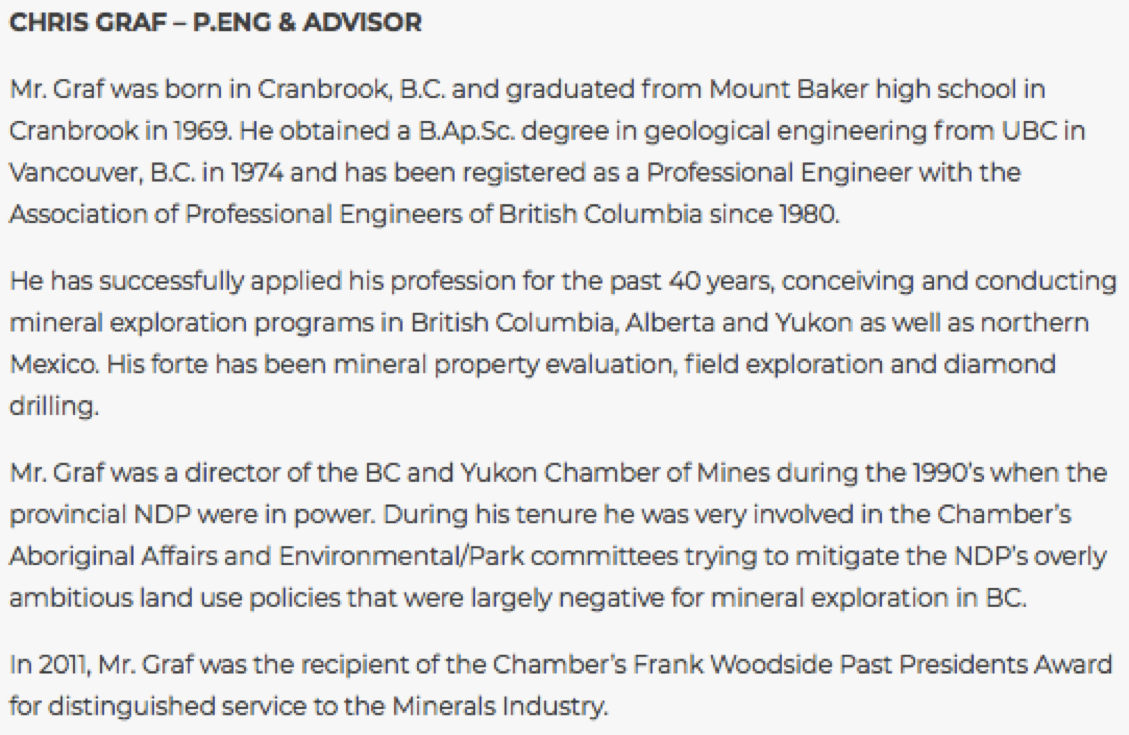Click the heading 'CHRIS GRAF – P.ENG & ADVISOR'

click(x=215, y=22)
